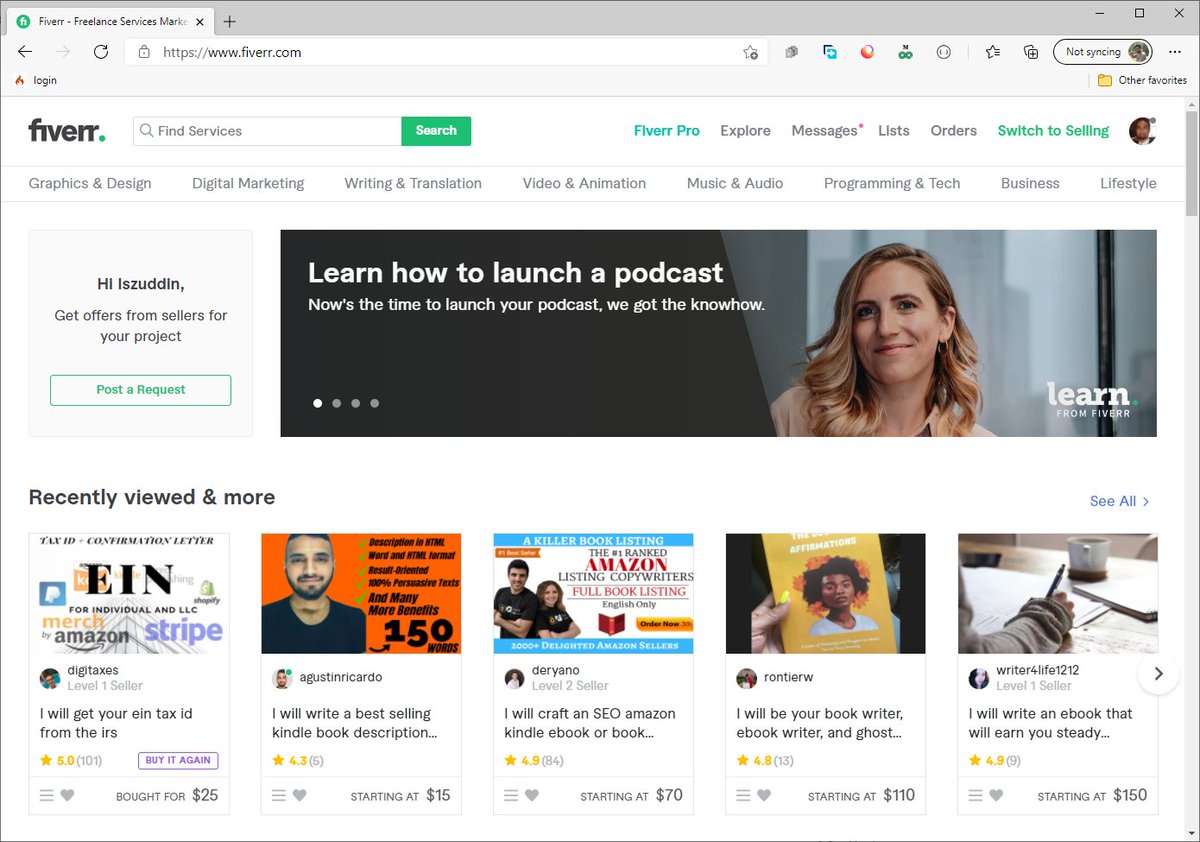Click the Post a Request button

coord(141,390)
